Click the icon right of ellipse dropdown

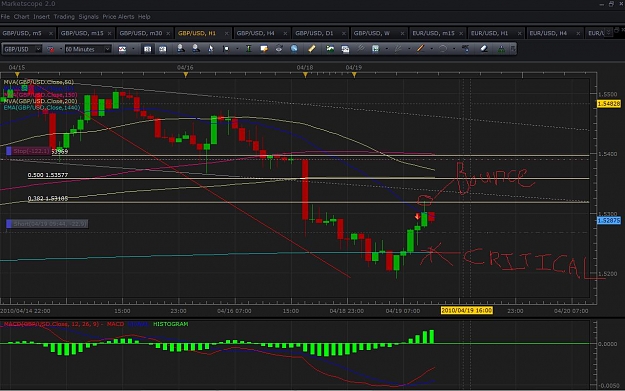(465, 49)
